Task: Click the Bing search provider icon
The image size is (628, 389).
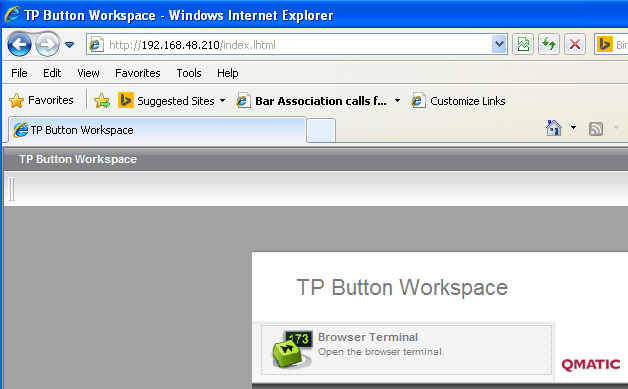Action: 604,44
